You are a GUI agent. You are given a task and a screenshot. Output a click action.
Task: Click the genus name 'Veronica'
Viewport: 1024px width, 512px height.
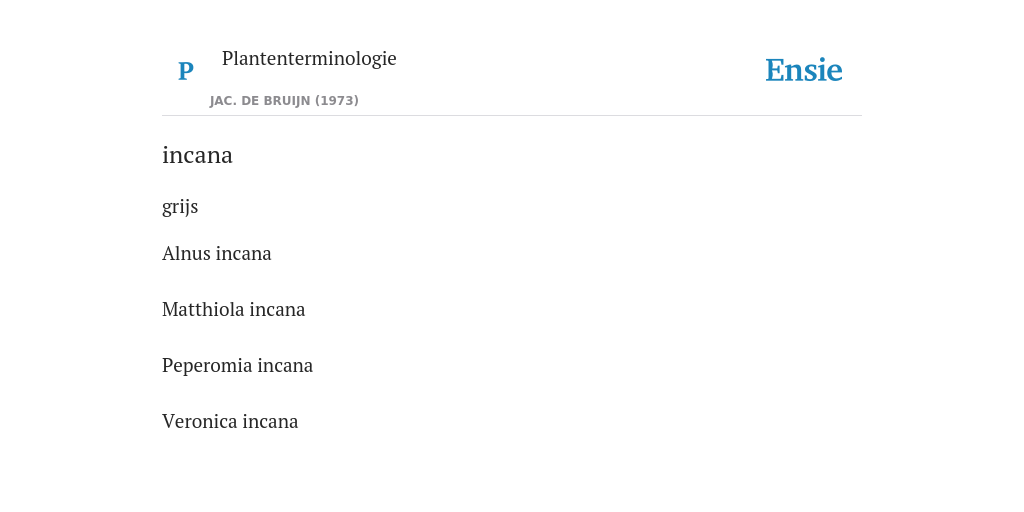tap(200, 421)
